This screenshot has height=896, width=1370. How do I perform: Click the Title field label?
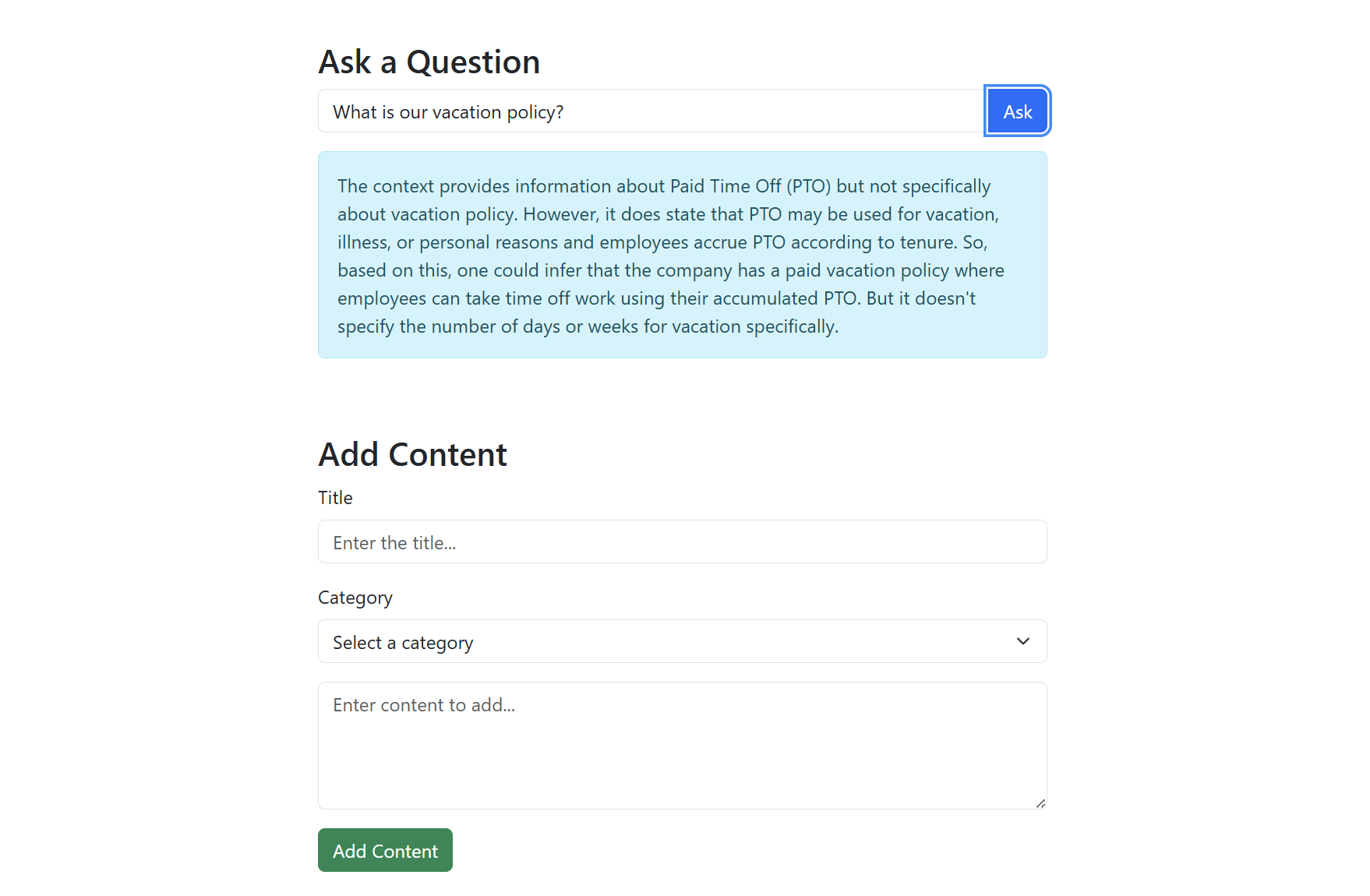click(x=335, y=498)
